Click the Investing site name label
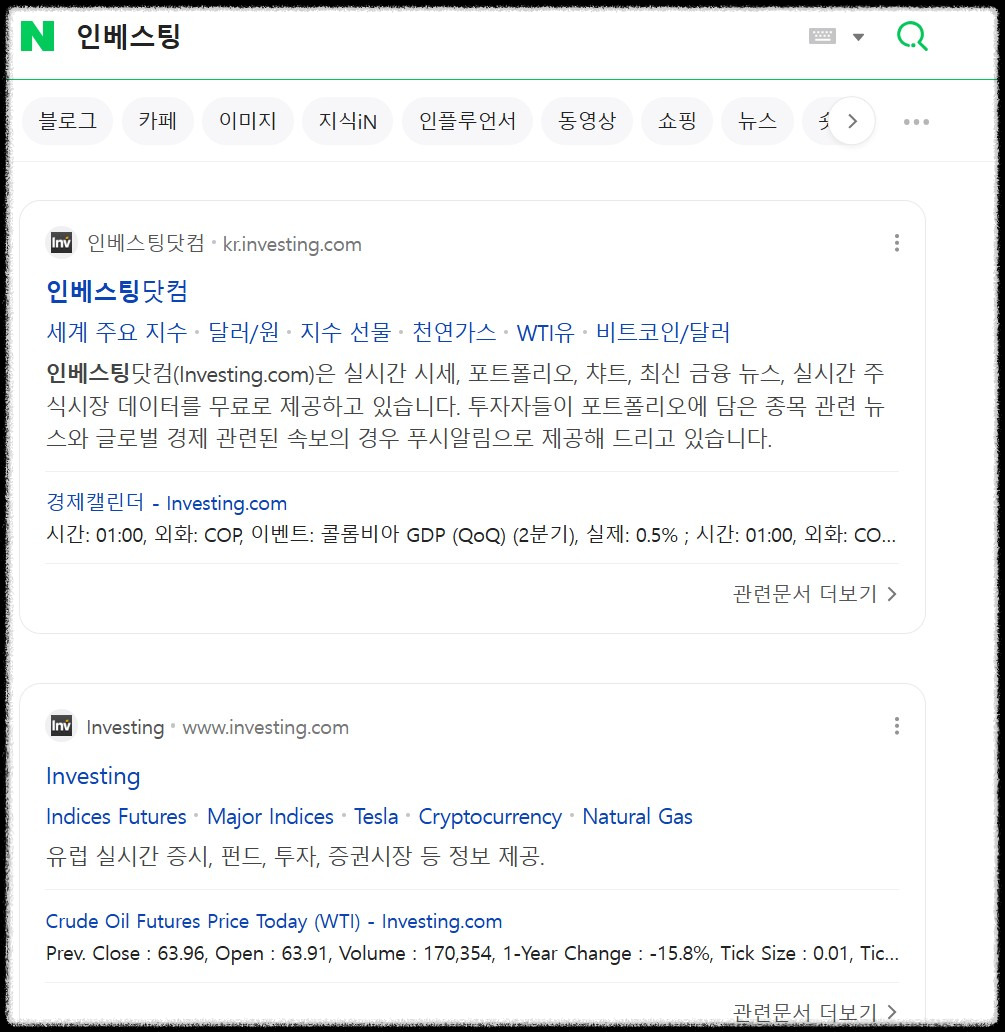This screenshot has width=1005, height=1032. 125,727
